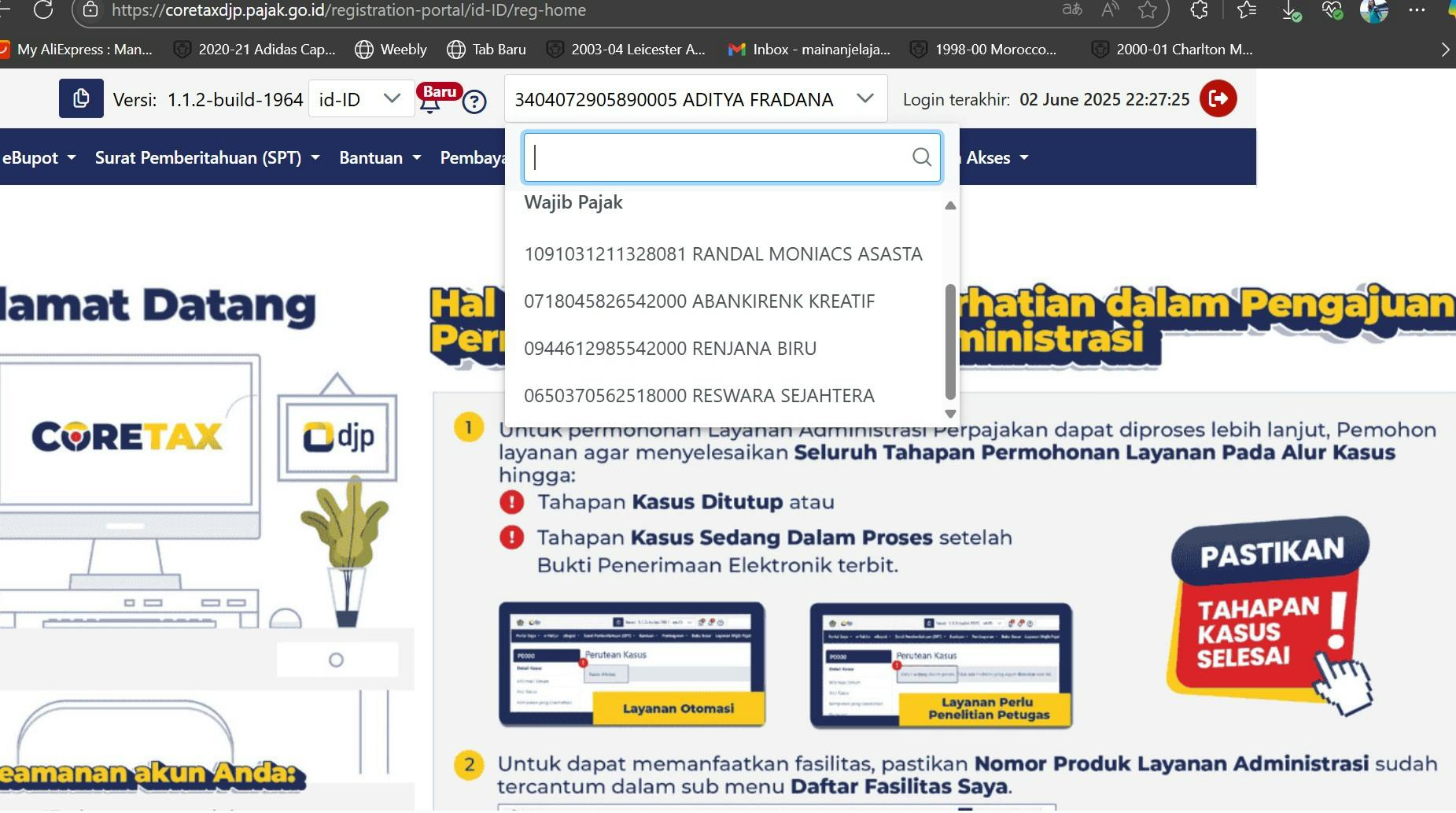Expand the eBupot menu
The height and width of the screenshot is (813, 1456).
click(x=39, y=157)
